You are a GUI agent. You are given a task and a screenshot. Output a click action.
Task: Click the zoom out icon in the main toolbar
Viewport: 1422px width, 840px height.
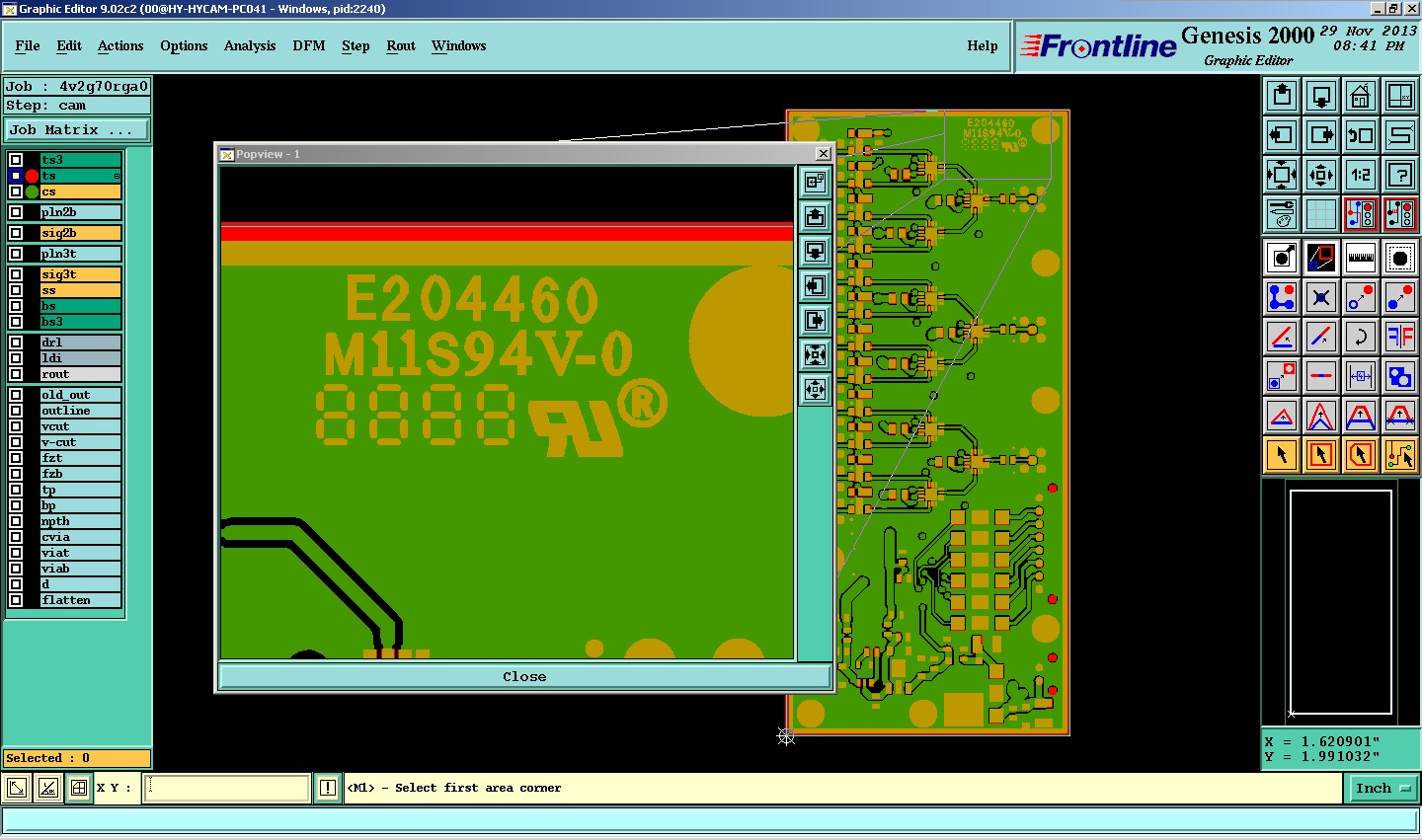[x=1321, y=175]
